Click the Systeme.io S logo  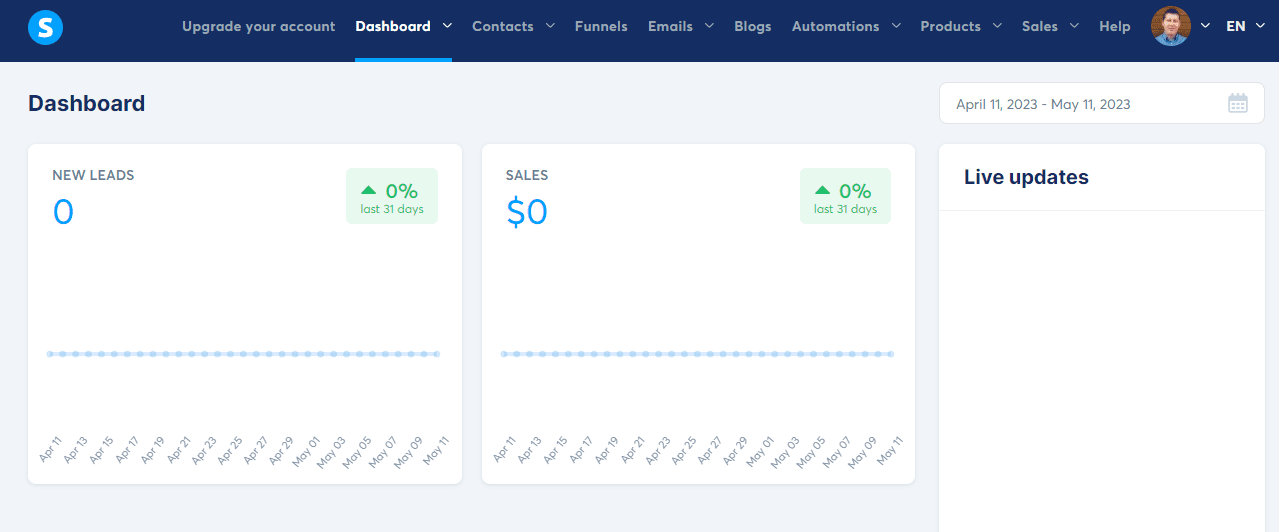tap(46, 26)
